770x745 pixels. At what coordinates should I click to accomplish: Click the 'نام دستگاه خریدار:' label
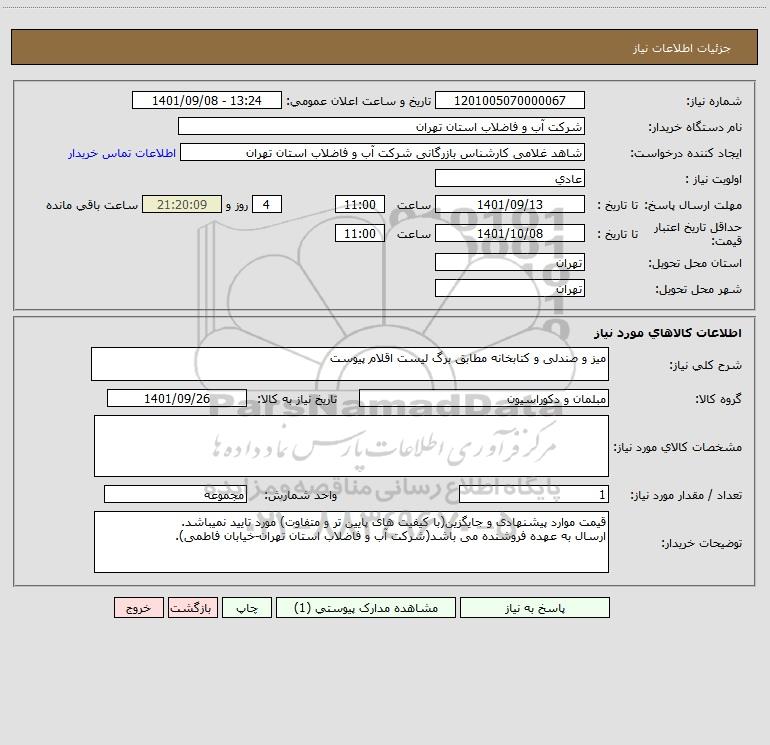pos(695,127)
